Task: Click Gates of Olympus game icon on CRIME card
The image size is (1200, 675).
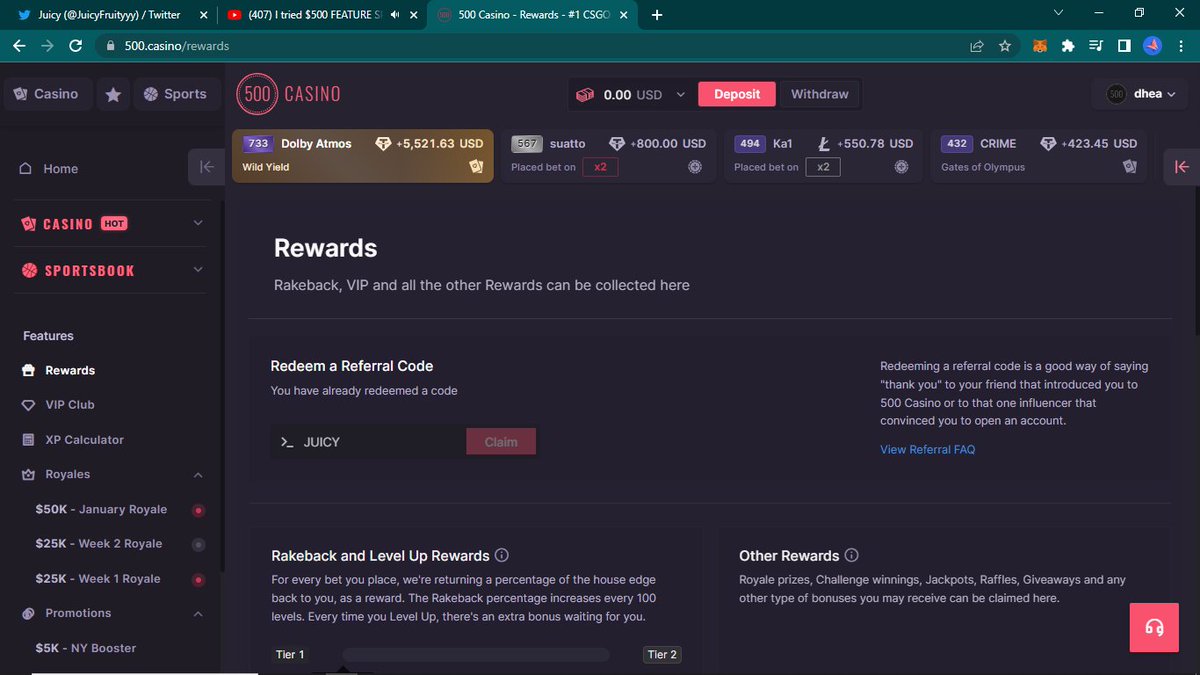Action: [x=1130, y=167]
